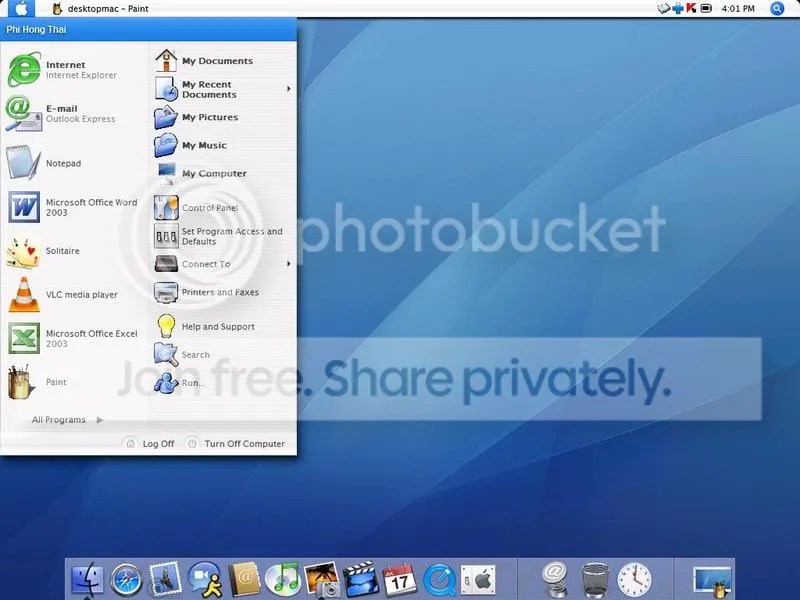This screenshot has height=600, width=800.
Task: Open My Music folder icon
Action: [166, 145]
